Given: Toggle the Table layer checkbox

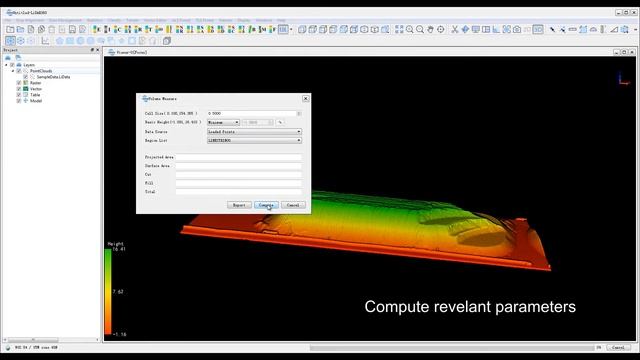Looking at the screenshot, I should click(19, 95).
